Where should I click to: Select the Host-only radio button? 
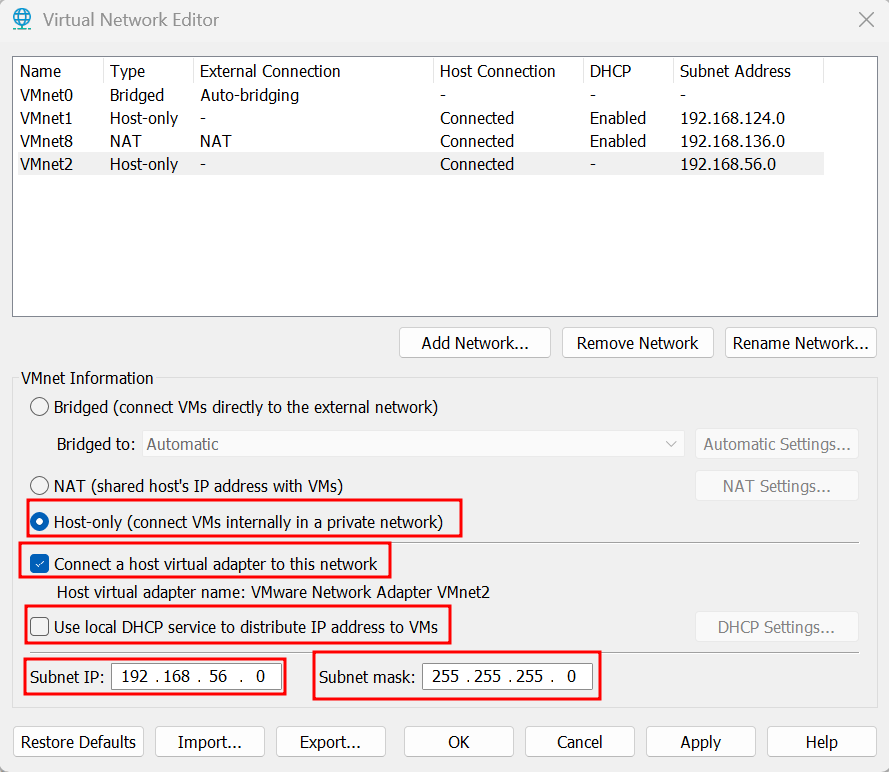click(39, 521)
